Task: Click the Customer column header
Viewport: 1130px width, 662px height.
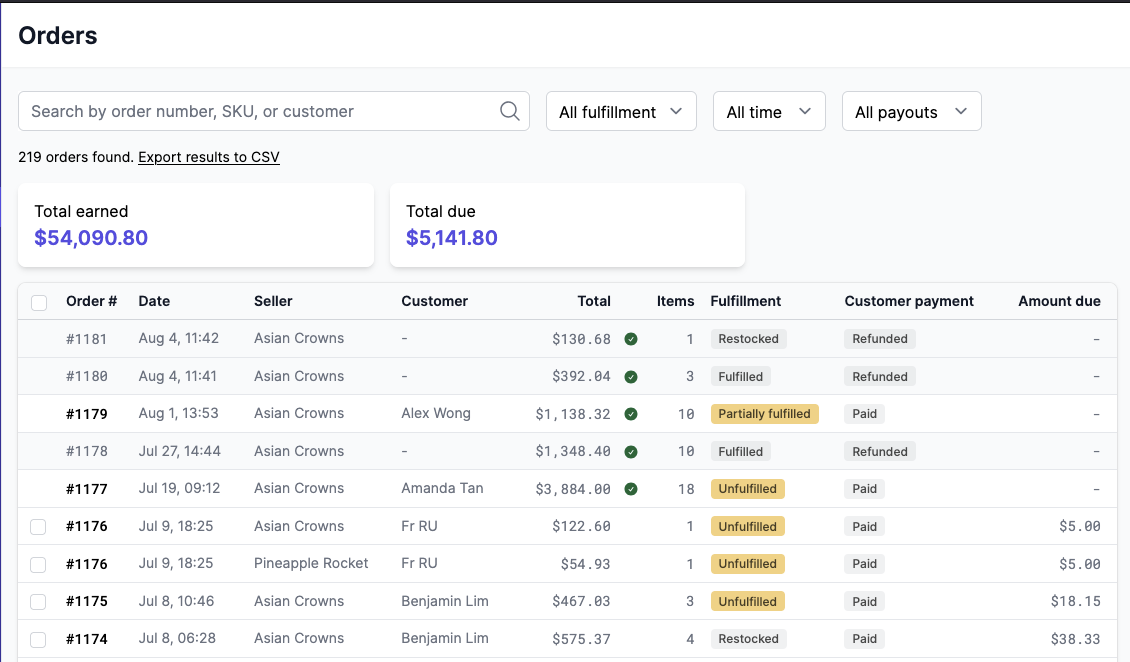Action: (434, 301)
